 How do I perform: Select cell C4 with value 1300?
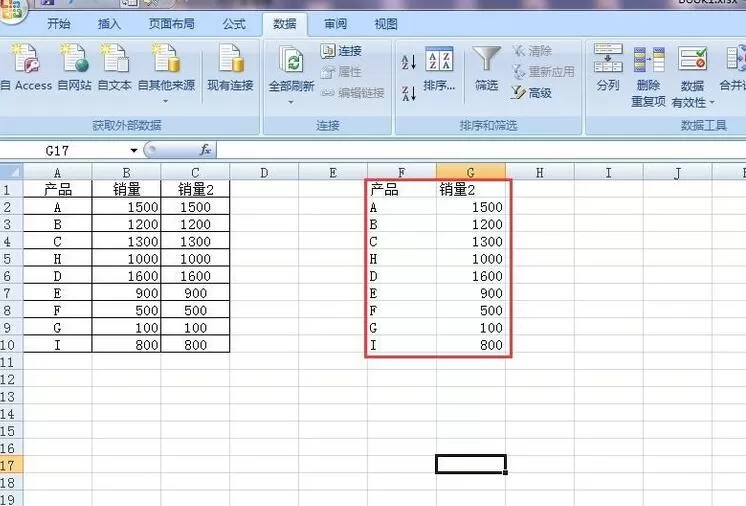pyautogui.click(x=195, y=241)
